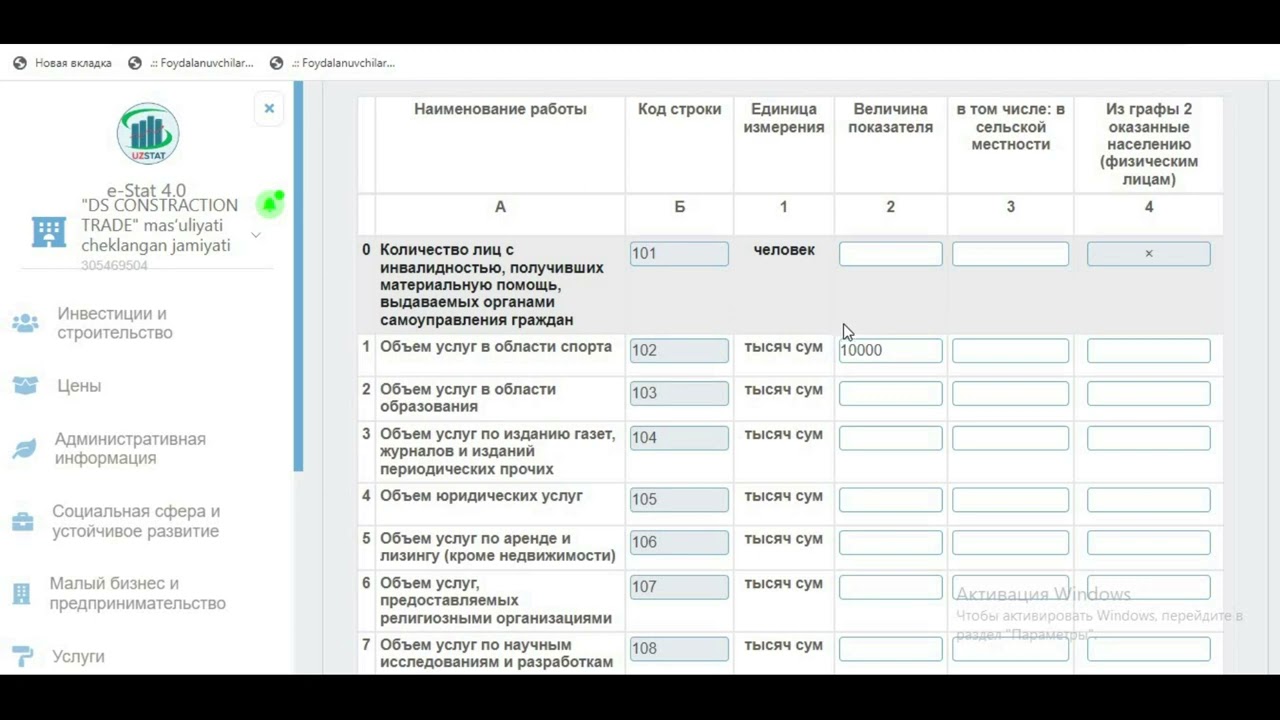Close the sidebar with the X button
The image size is (1280, 720).
tap(269, 108)
